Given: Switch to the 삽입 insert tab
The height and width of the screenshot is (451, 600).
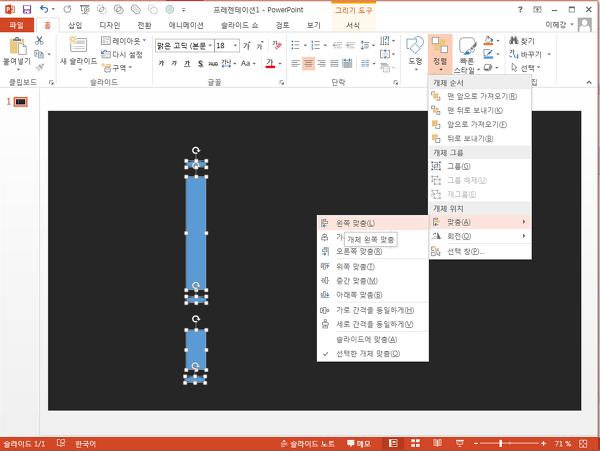Looking at the screenshot, I should pyautogui.click(x=75, y=25).
